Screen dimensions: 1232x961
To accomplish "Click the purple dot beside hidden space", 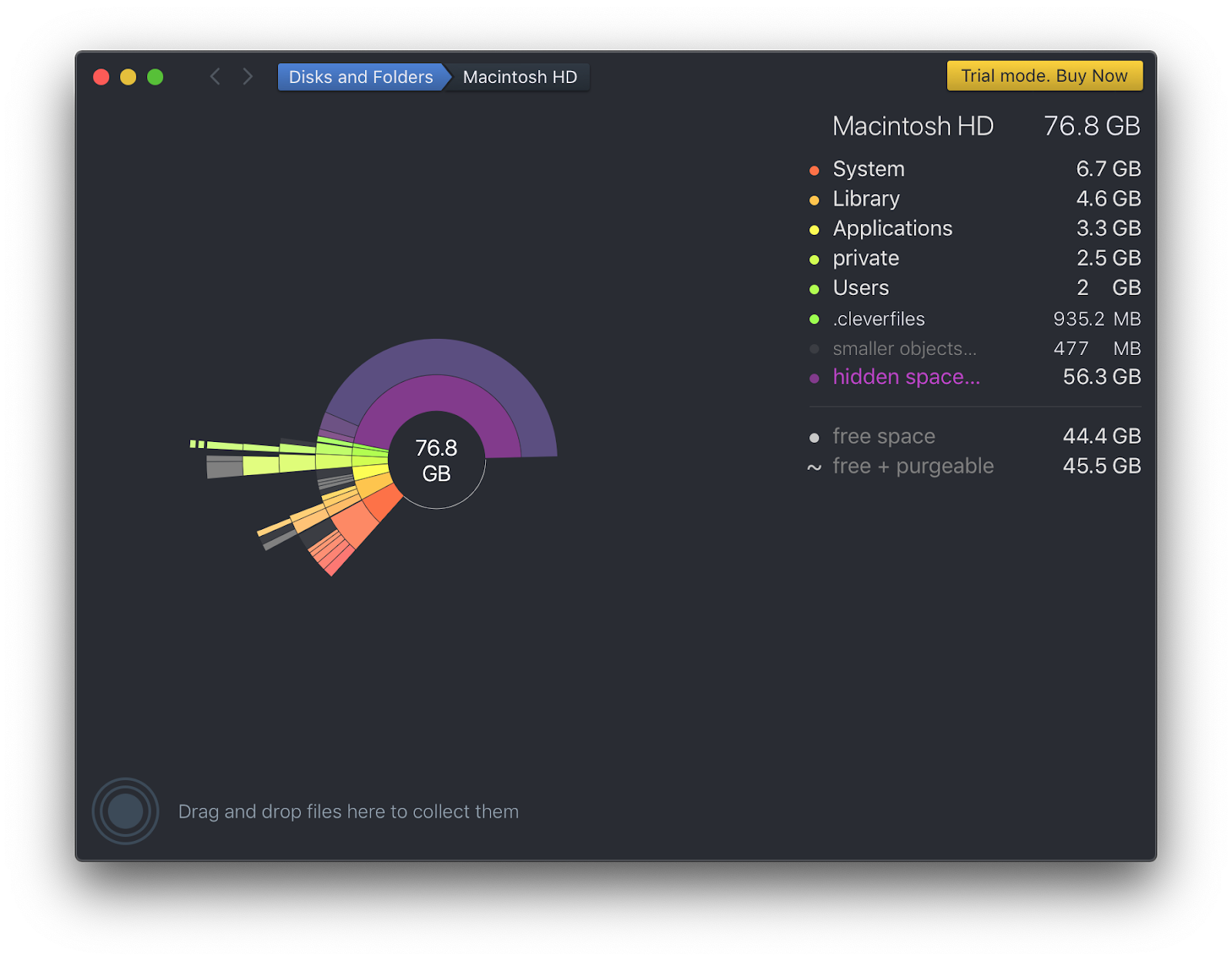I will [815, 378].
